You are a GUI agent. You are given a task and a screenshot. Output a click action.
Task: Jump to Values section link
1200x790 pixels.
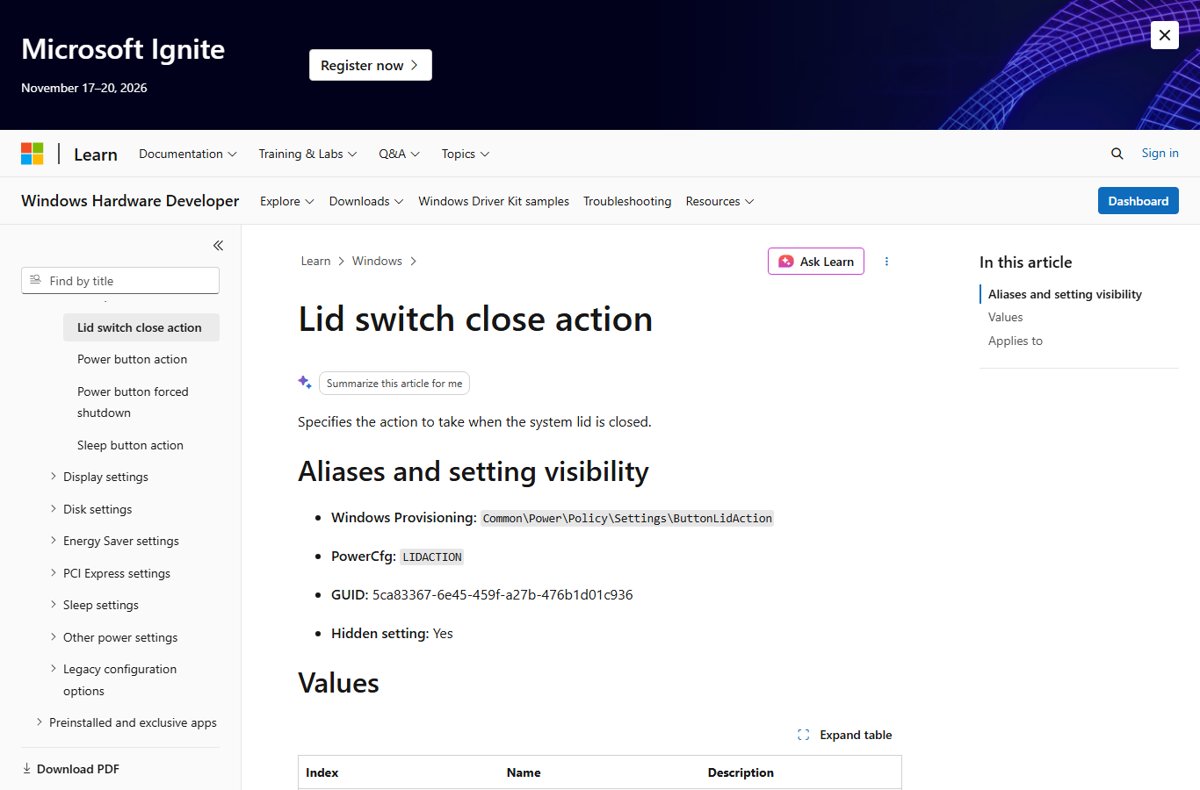click(1005, 317)
